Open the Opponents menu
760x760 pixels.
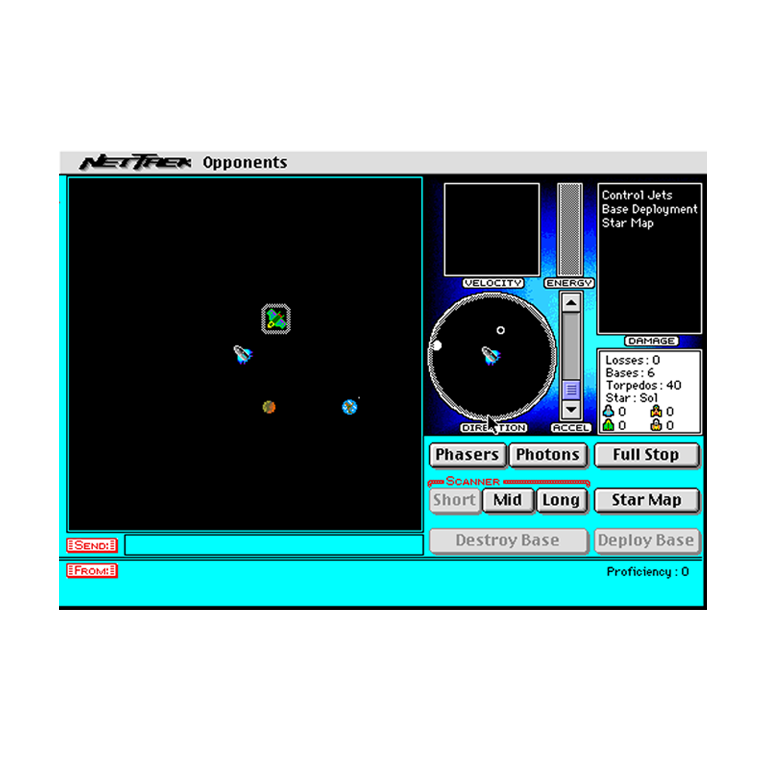click(245, 162)
